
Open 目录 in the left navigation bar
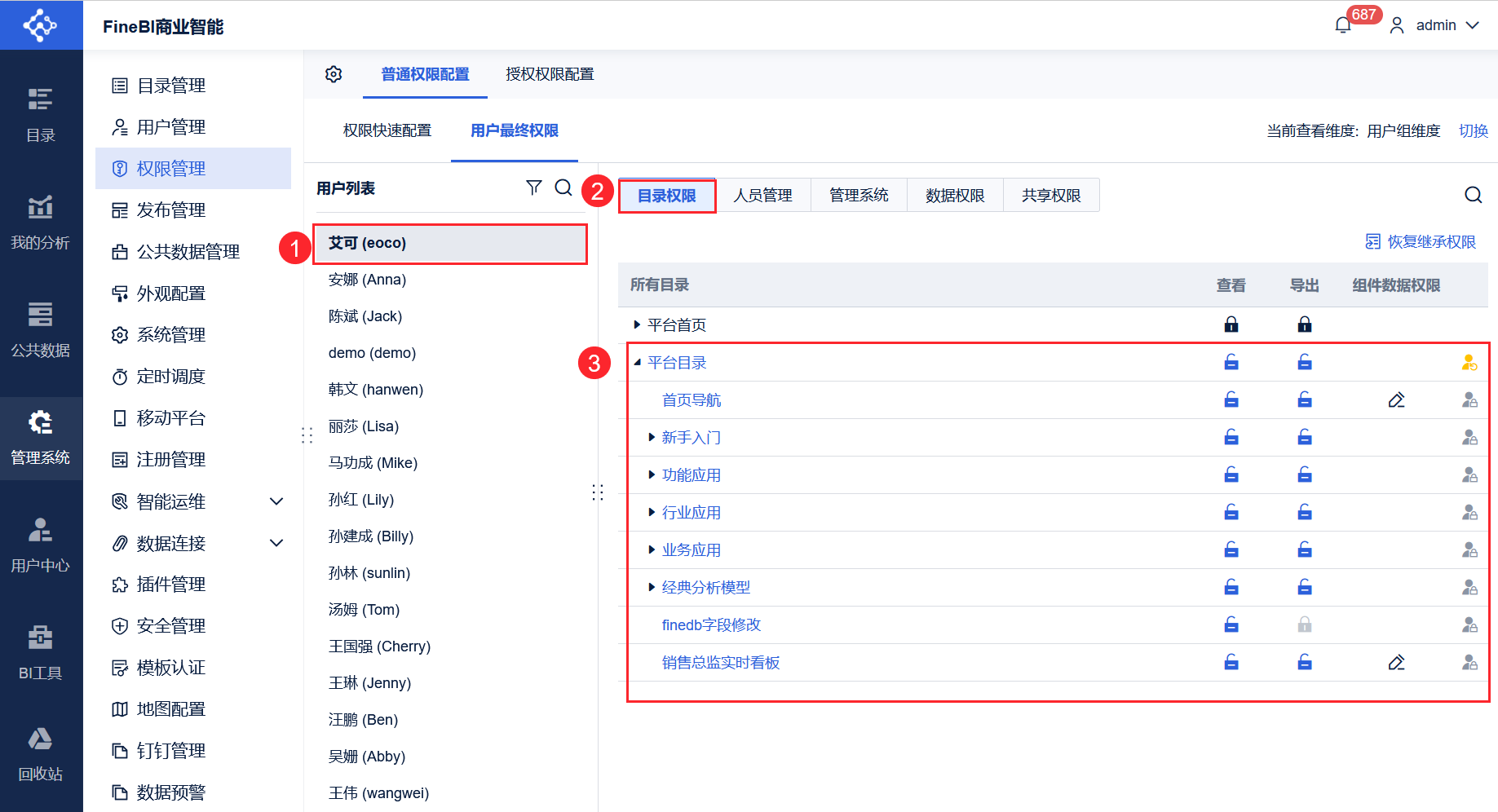click(x=41, y=115)
